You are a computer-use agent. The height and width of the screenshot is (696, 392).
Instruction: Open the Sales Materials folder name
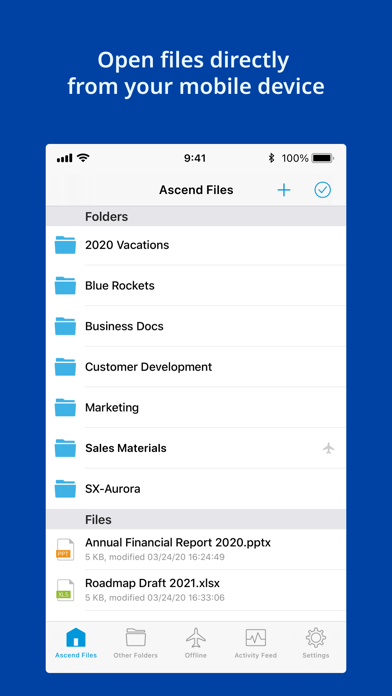(x=126, y=448)
